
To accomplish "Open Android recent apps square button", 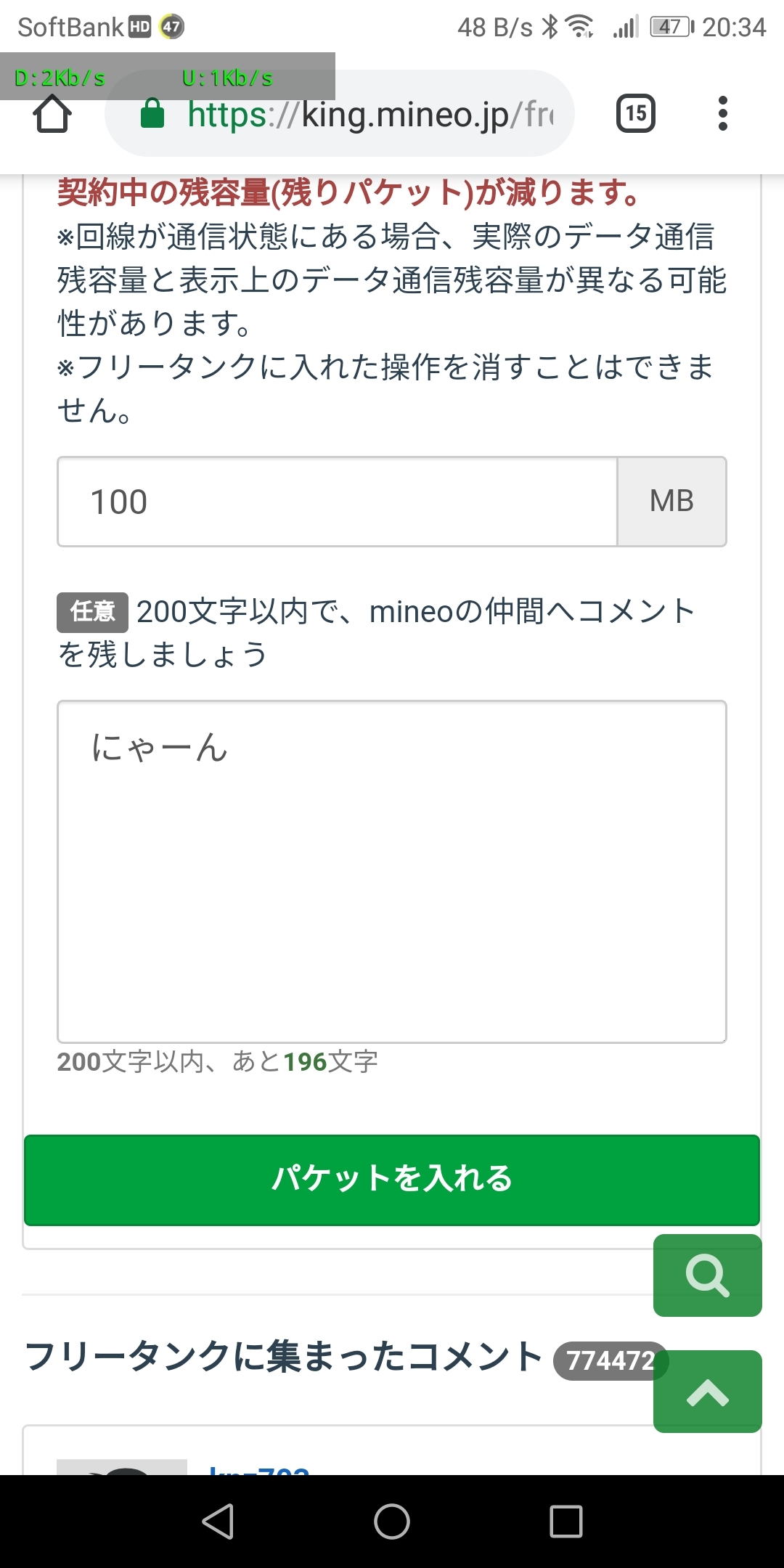I will click(565, 1522).
